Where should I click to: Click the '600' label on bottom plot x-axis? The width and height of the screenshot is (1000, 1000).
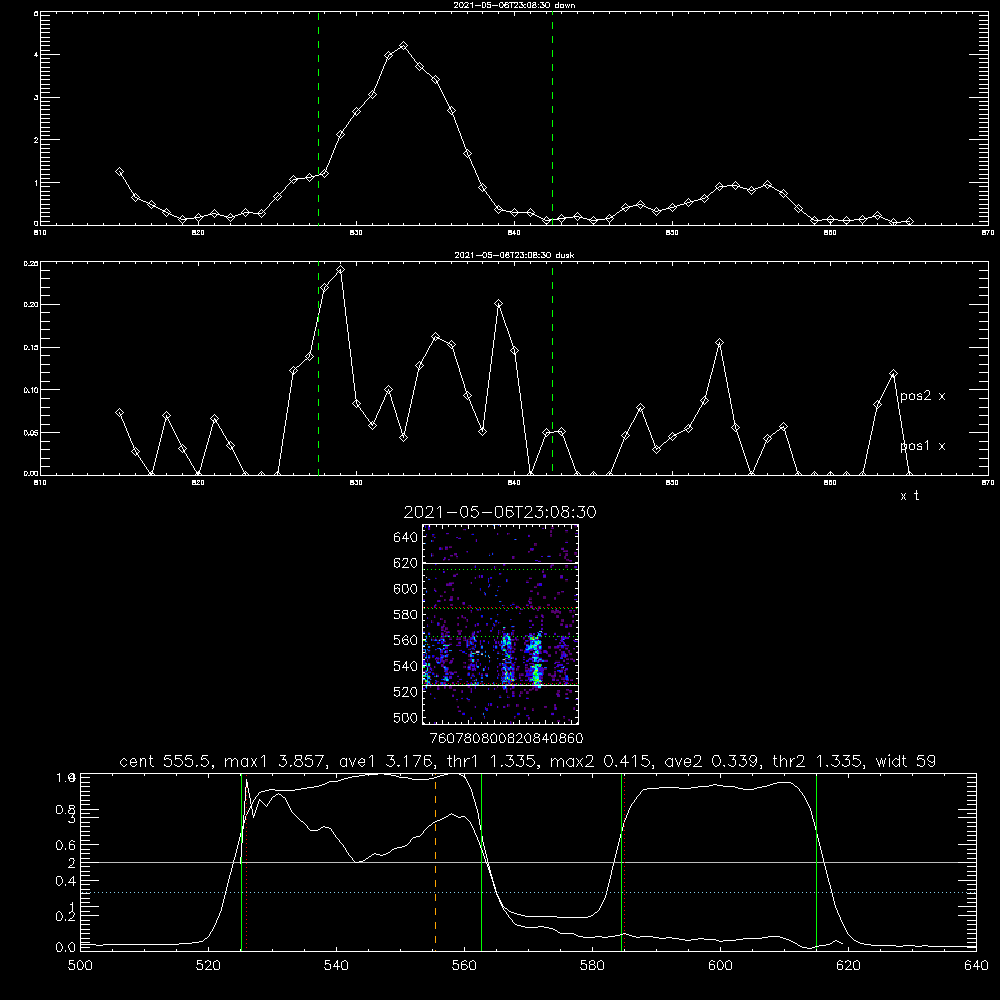point(720,966)
